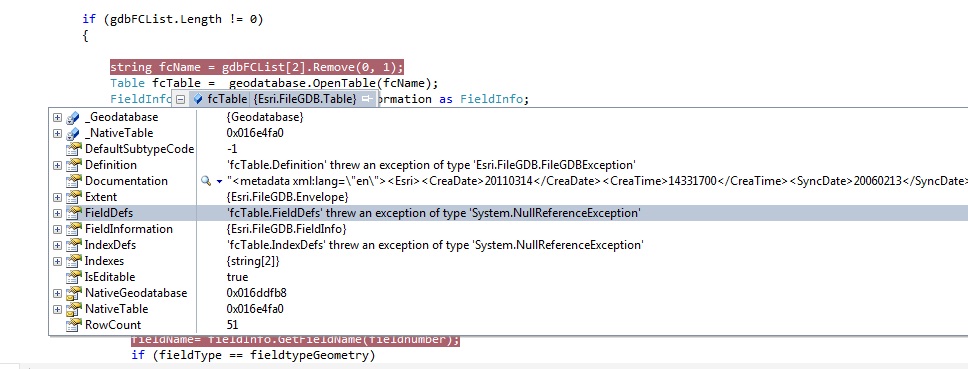
Task: Click the Definition property icon
Action: [x=74, y=165]
